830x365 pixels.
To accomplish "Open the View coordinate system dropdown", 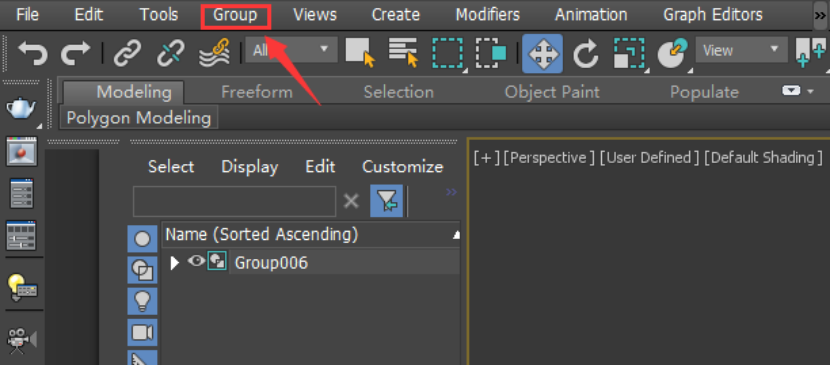I will [x=741, y=50].
